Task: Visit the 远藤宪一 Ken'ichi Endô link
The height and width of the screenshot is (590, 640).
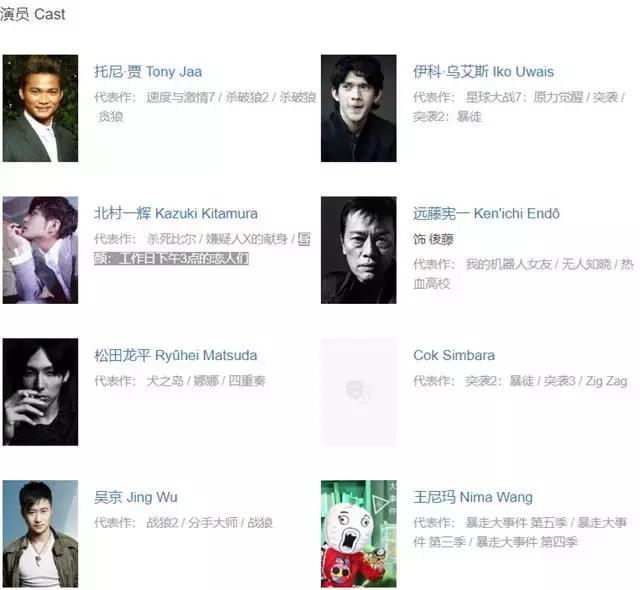Action: tap(486, 213)
